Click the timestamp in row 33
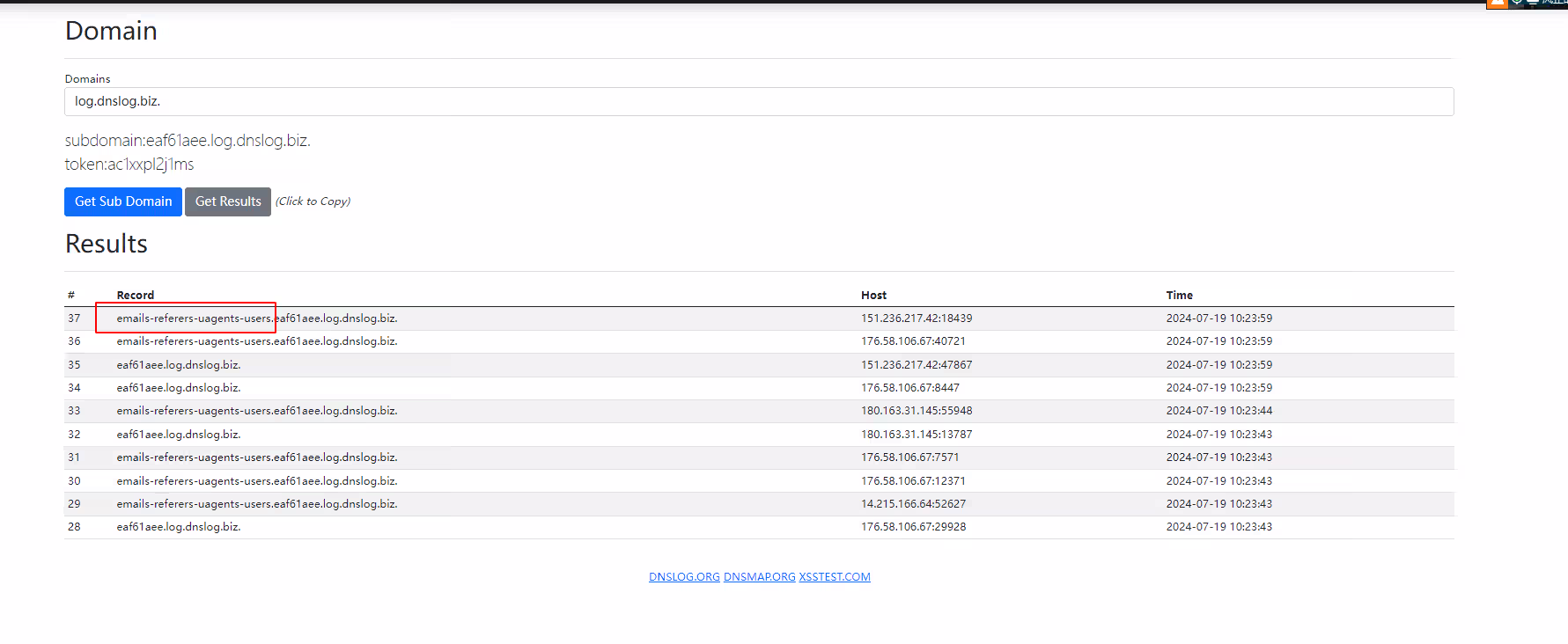 1218,411
